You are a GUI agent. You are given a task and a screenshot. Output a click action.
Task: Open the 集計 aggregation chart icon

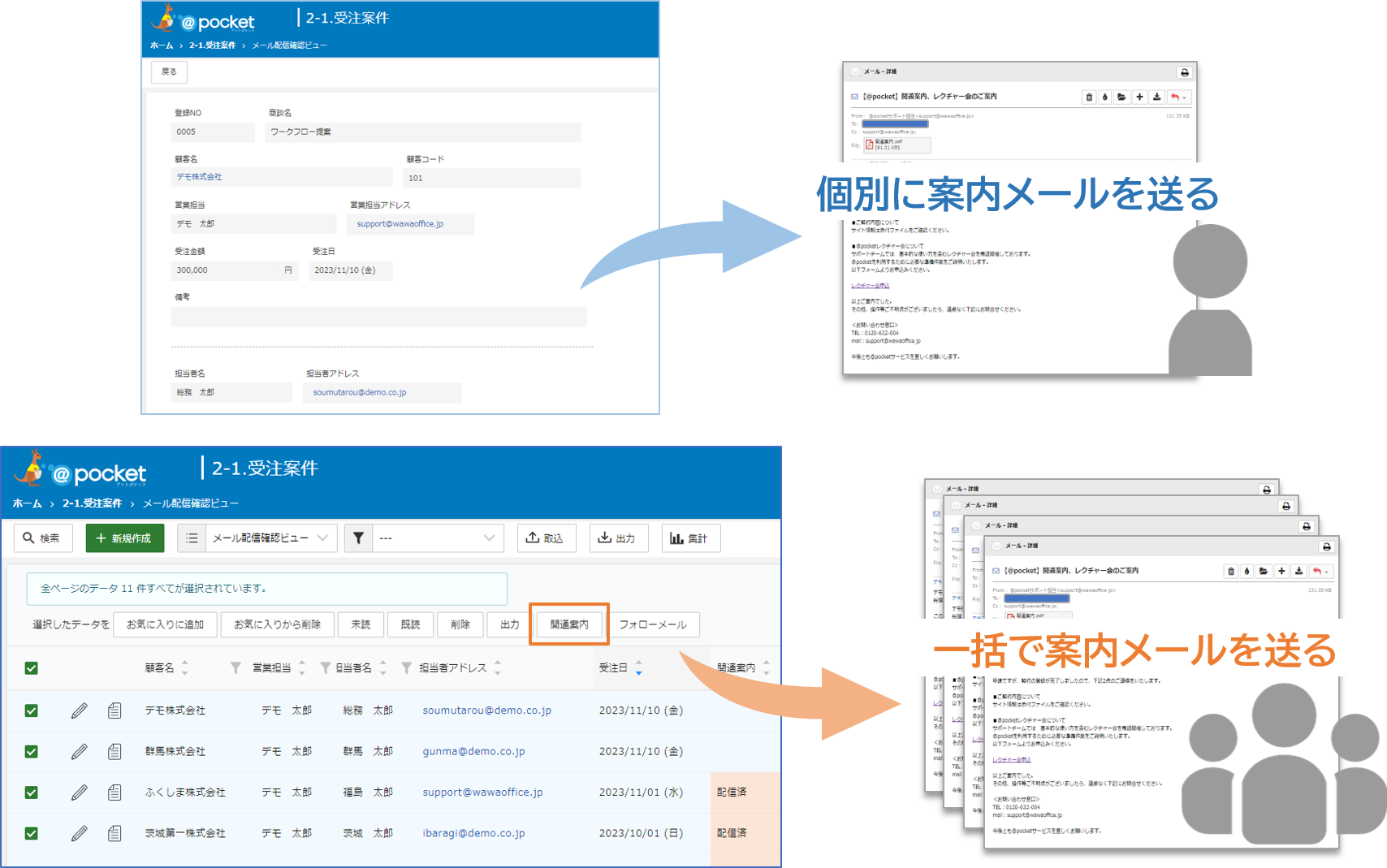click(676, 538)
